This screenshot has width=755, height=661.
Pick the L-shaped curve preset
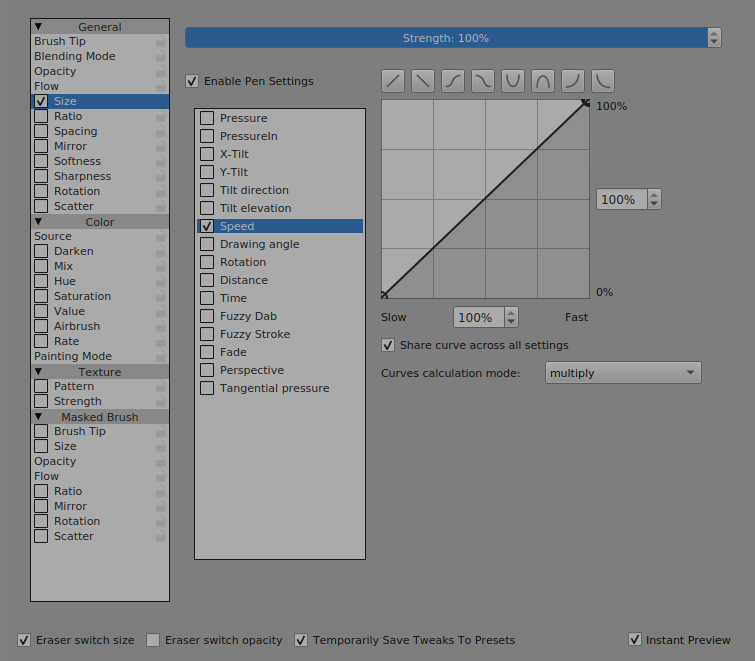tap(603, 81)
